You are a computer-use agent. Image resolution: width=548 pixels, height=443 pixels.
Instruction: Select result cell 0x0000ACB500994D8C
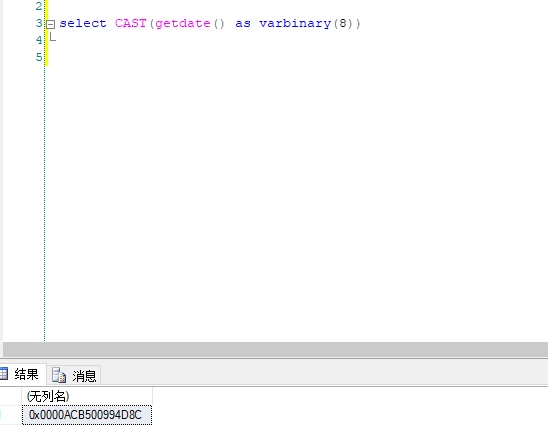(87, 415)
